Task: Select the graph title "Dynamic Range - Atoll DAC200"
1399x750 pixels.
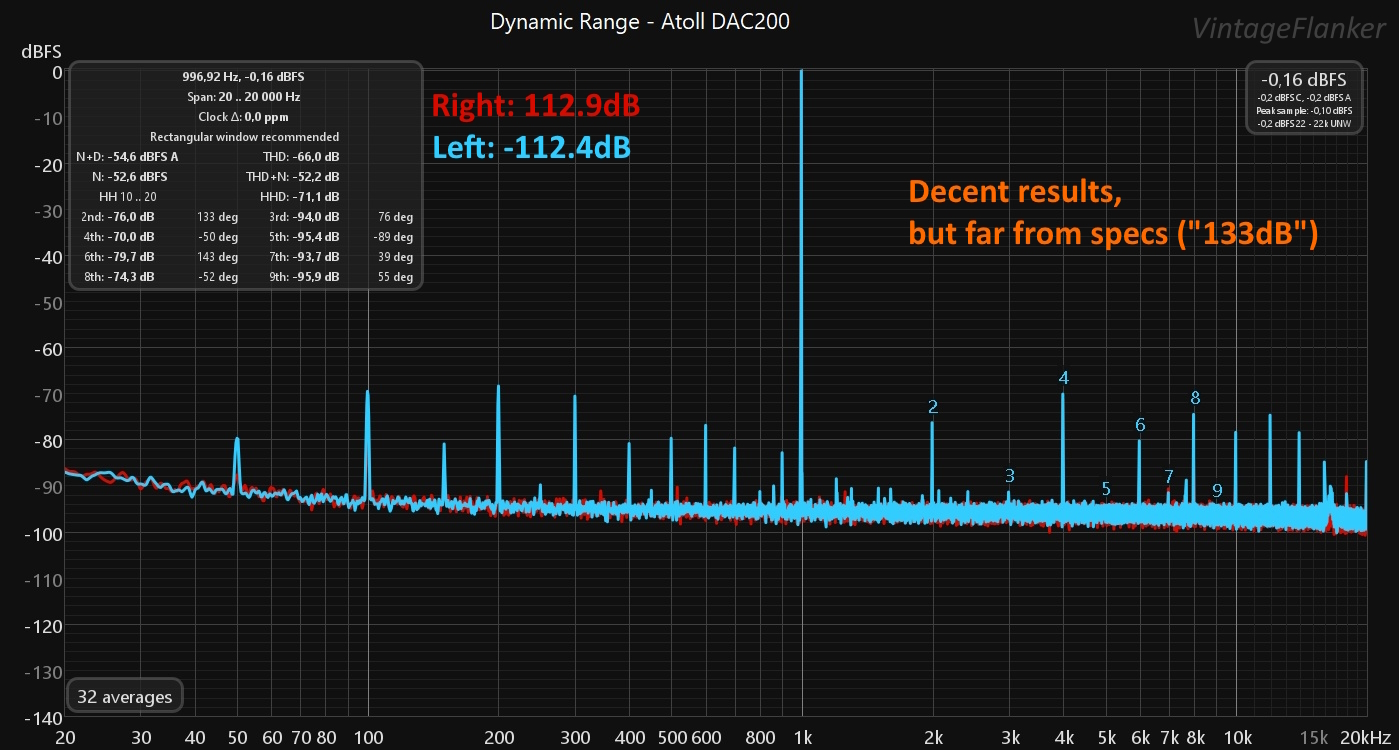Action: coord(640,21)
